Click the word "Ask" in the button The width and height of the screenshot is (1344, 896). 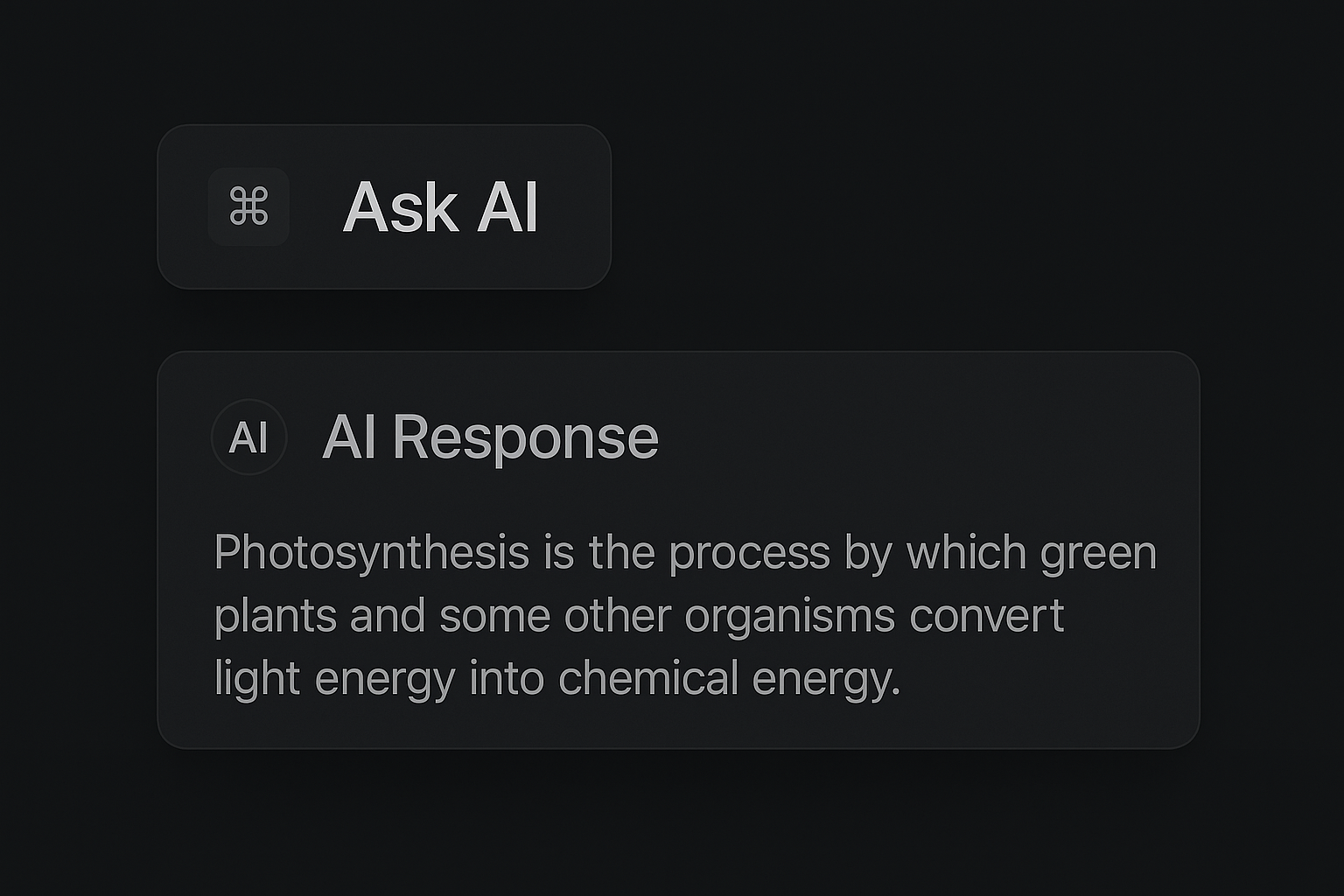401,208
